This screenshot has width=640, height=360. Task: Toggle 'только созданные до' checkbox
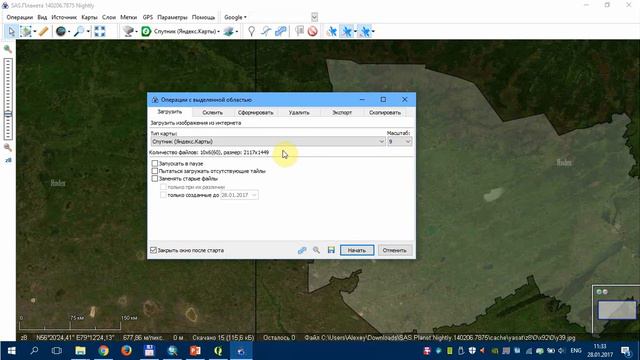163,195
